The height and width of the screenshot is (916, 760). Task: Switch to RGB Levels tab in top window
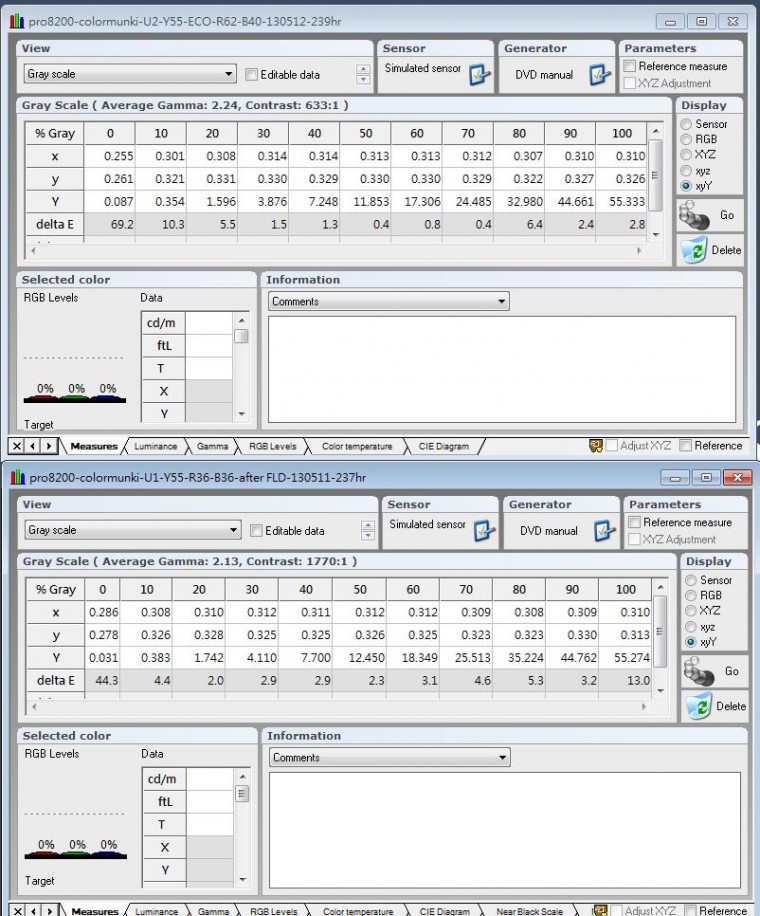coord(272,446)
